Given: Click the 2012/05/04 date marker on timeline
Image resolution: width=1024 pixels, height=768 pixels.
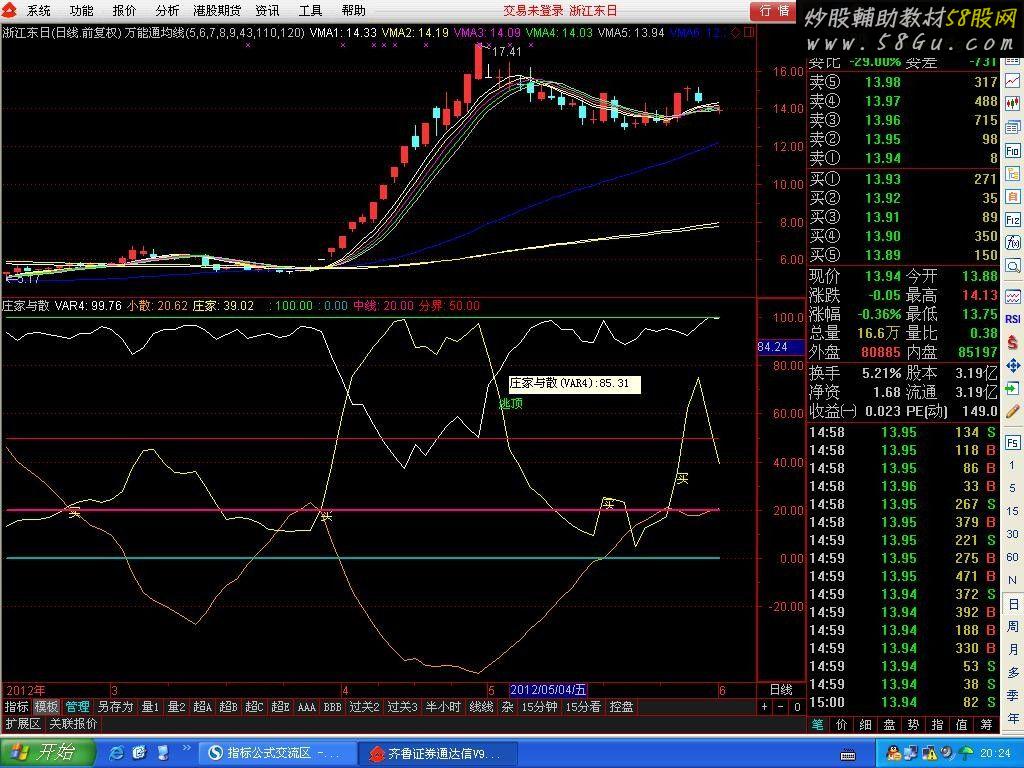Looking at the screenshot, I should coord(548,690).
